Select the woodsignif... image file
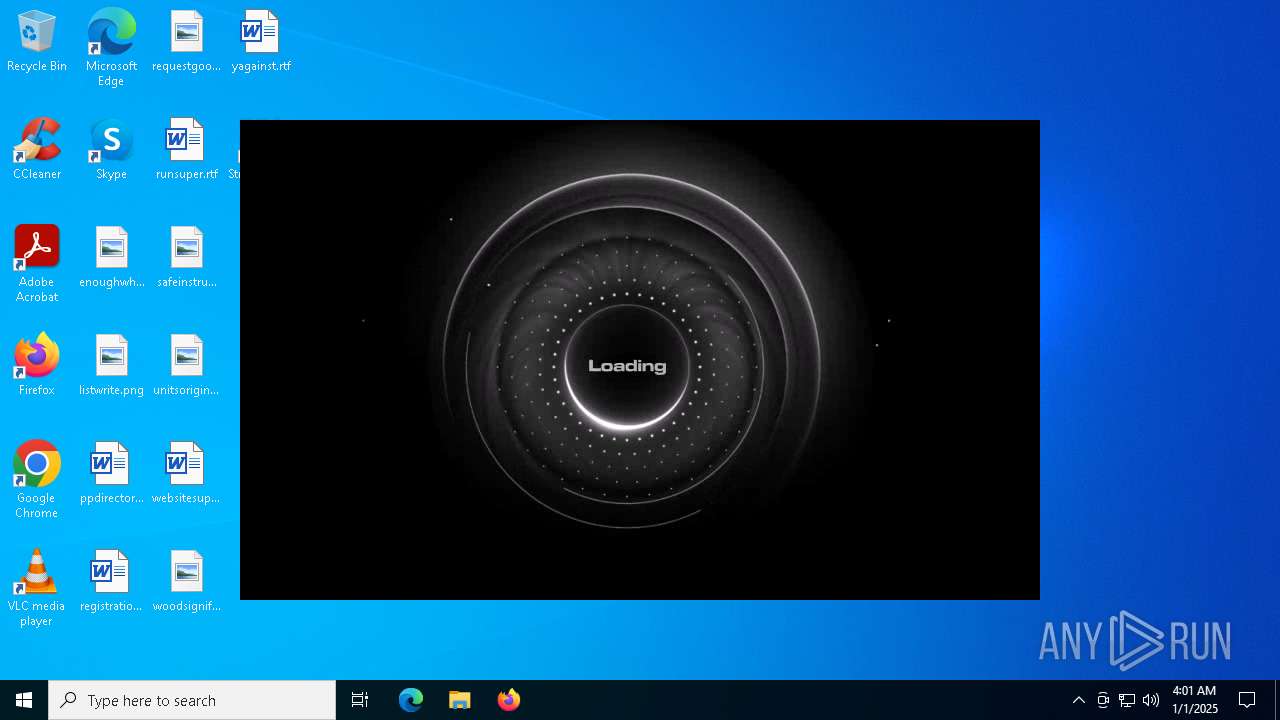Screen dimensions: 1280x720 pos(186,581)
